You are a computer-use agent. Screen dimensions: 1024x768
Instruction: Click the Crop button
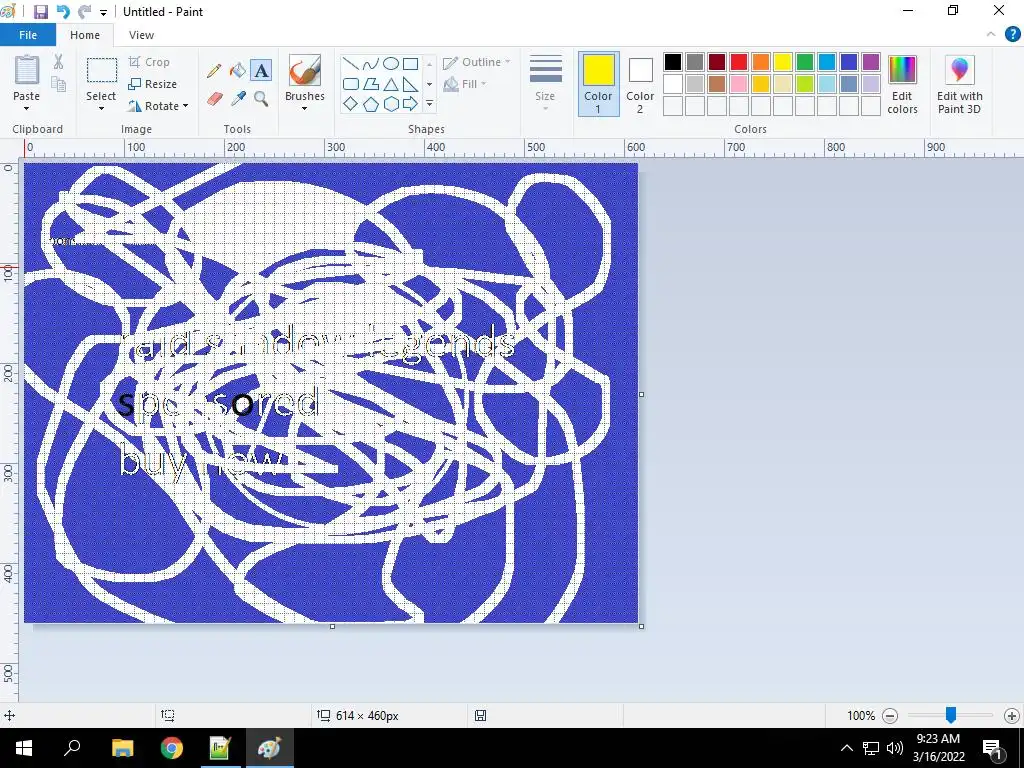pos(149,62)
